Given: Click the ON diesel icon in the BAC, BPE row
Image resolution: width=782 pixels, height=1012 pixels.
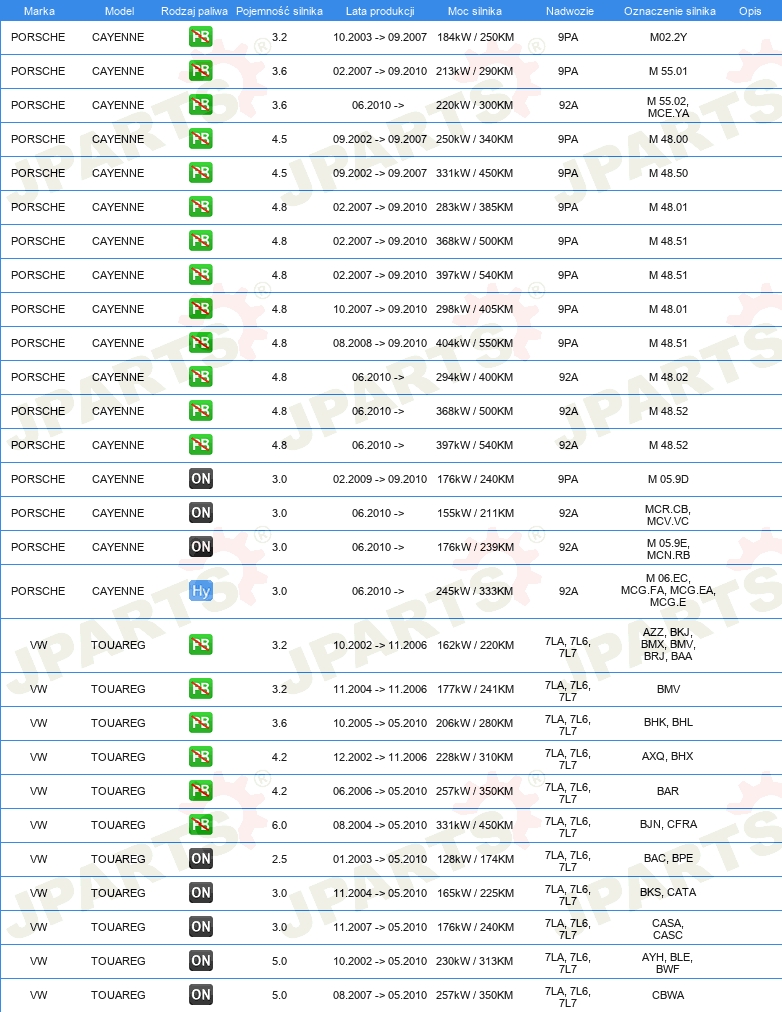Looking at the screenshot, I should [201, 858].
